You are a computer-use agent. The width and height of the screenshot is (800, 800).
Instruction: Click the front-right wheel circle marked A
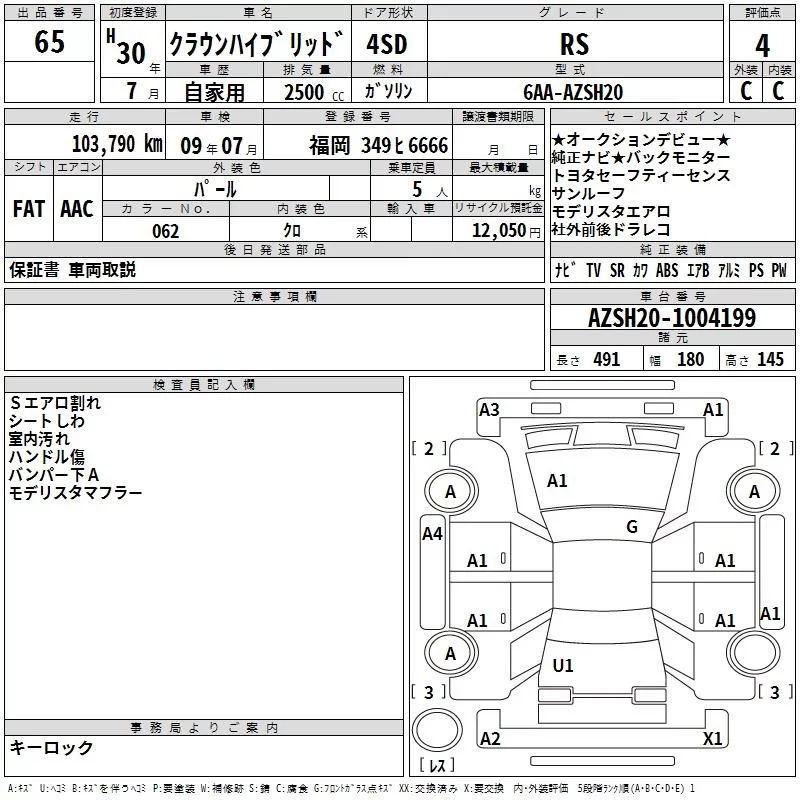click(x=754, y=491)
